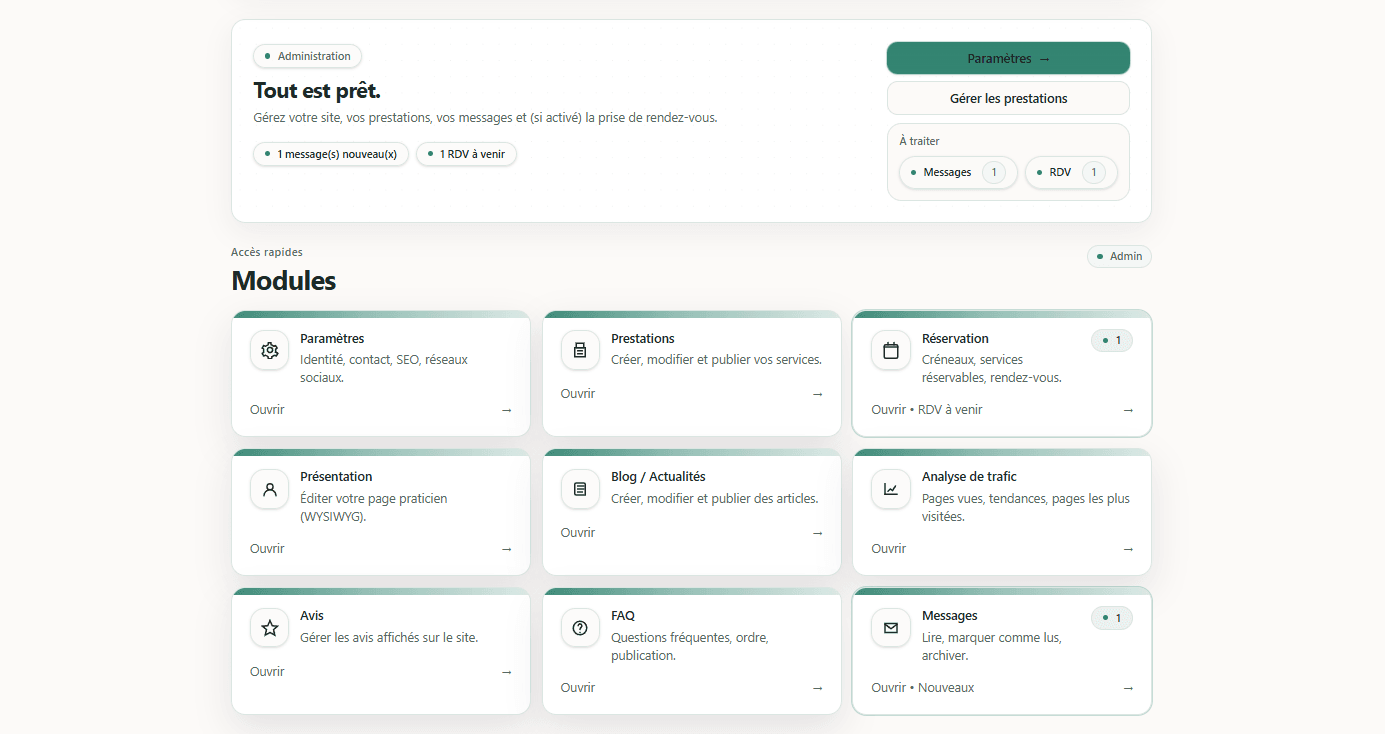Click the 1 message(s) nouveau(x) badge
The height and width of the screenshot is (734, 1385).
click(x=331, y=154)
